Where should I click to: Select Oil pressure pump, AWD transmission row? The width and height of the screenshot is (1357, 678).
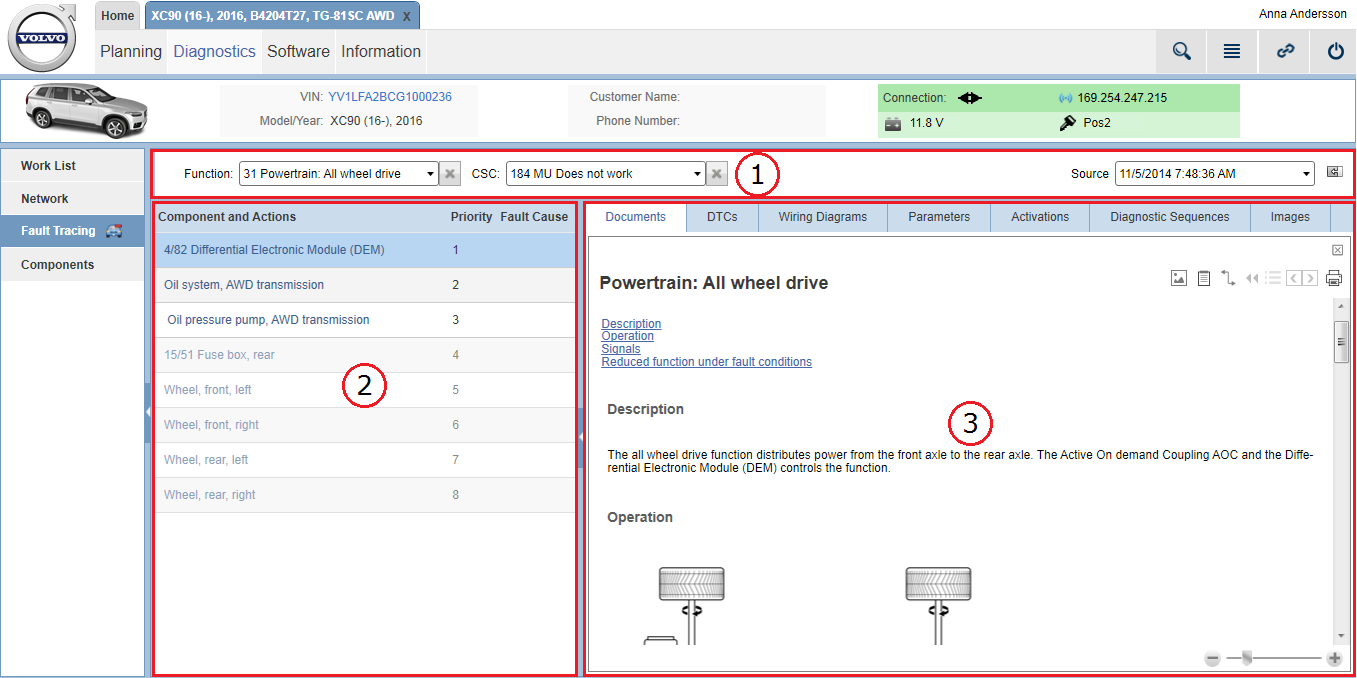pyautogui.click(x=365, y=320)
